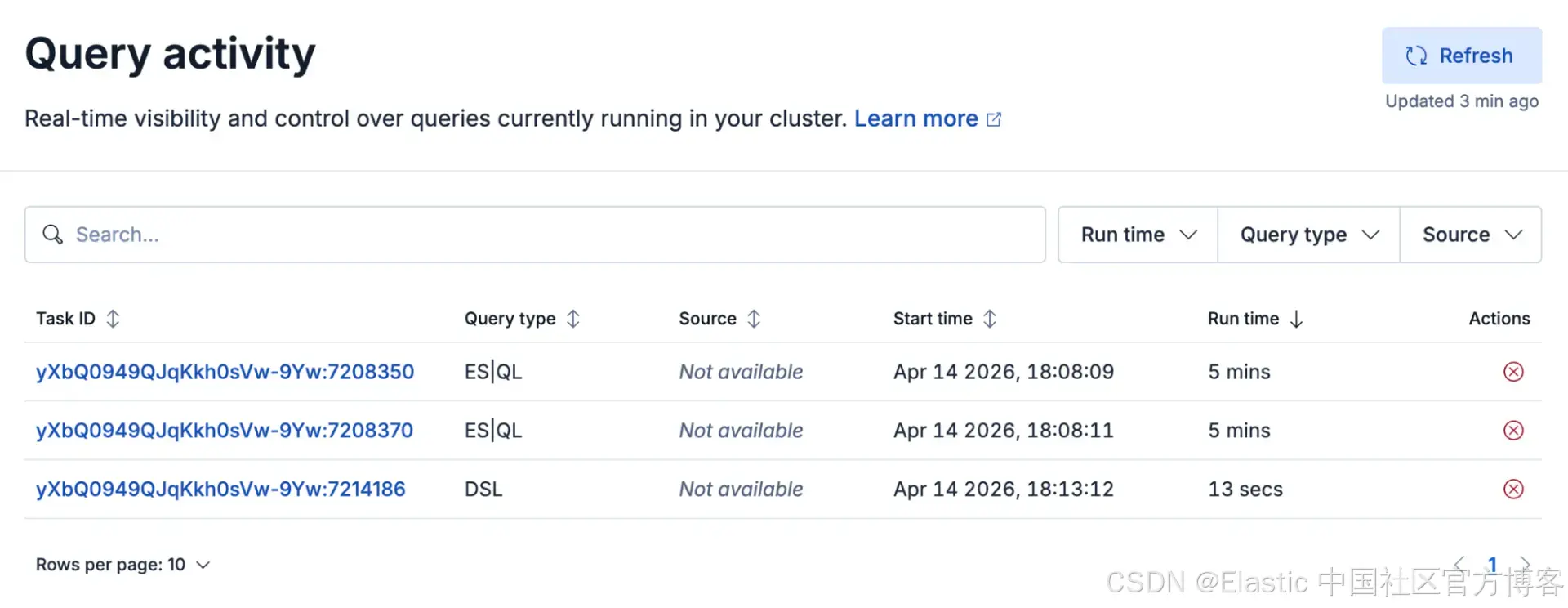
Task: Click the Search queries input field
Action: [x=535, y=235]
